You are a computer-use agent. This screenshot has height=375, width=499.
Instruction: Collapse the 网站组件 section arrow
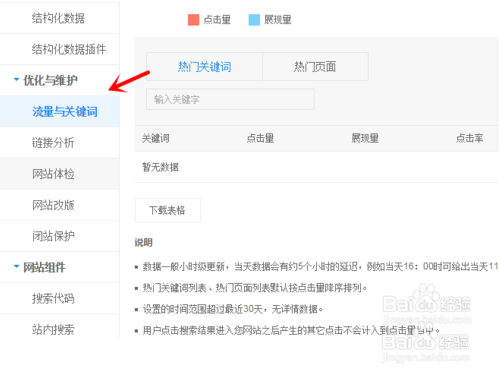(16, 267)
